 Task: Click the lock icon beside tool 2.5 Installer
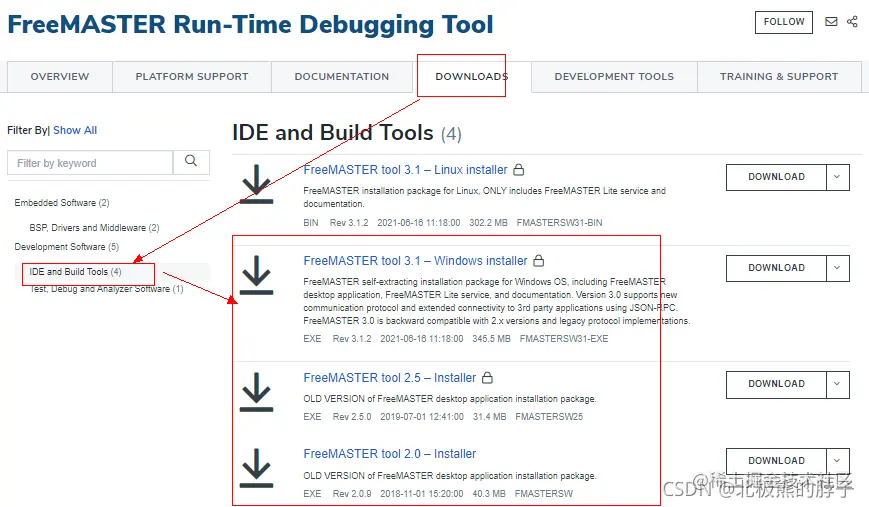(487, 377)
